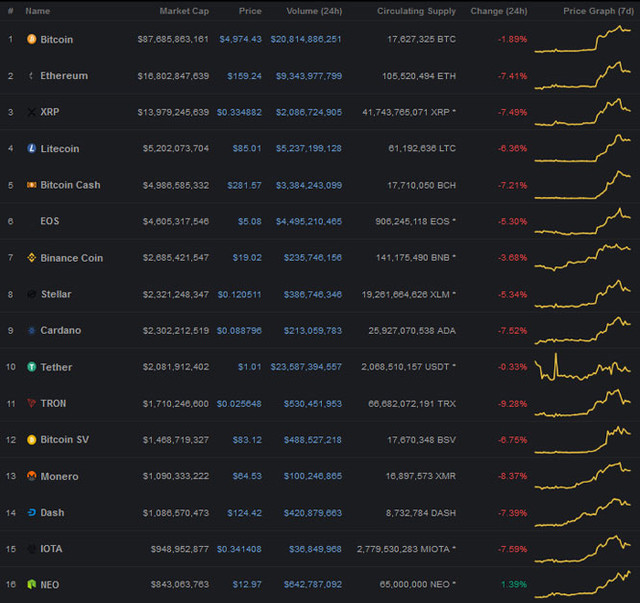Open Ethereum 7-day price graph
Viewport: 640px width, 603px height.
click(x=583, y=76)
